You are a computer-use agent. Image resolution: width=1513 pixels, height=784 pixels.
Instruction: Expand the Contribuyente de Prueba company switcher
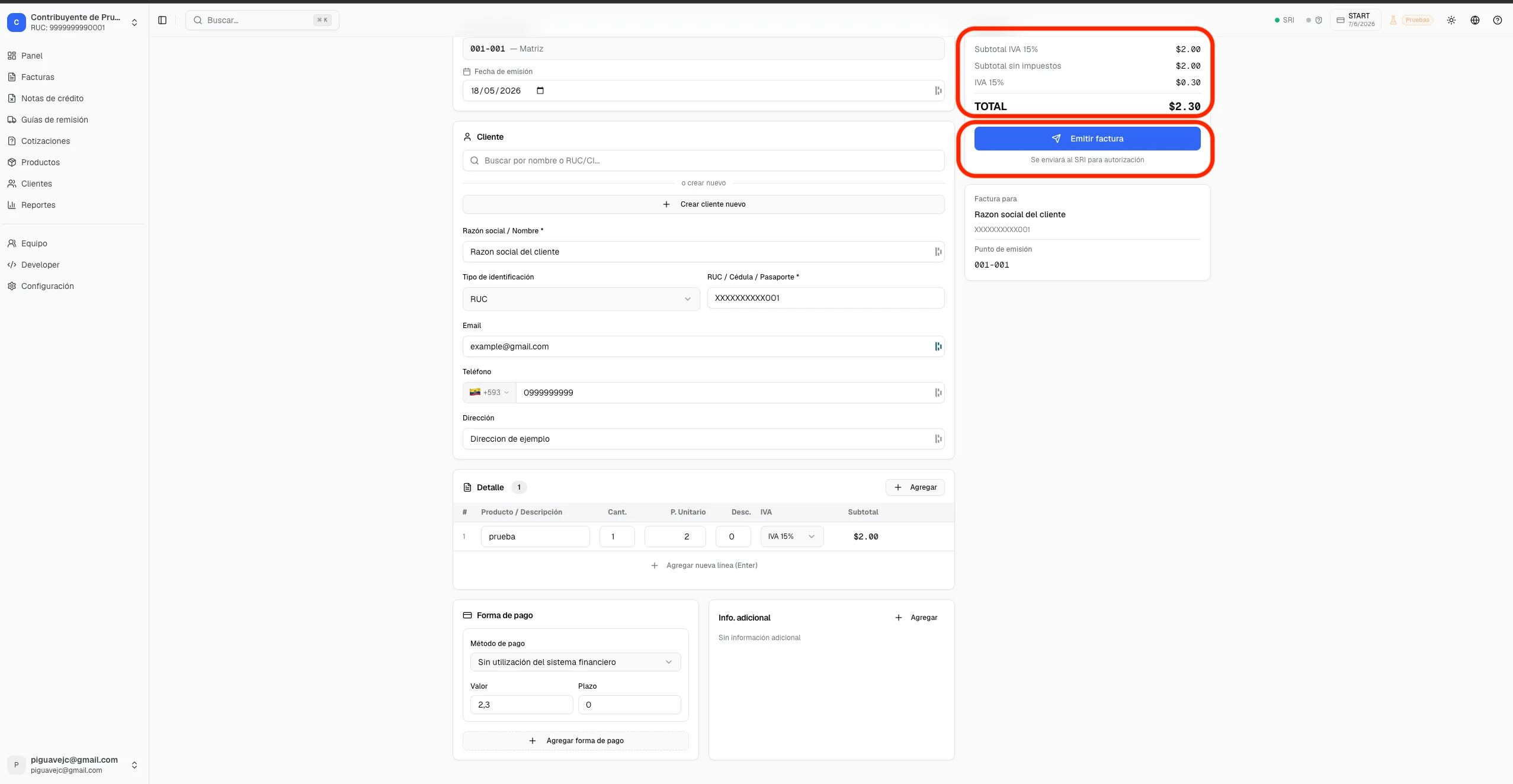74,23
